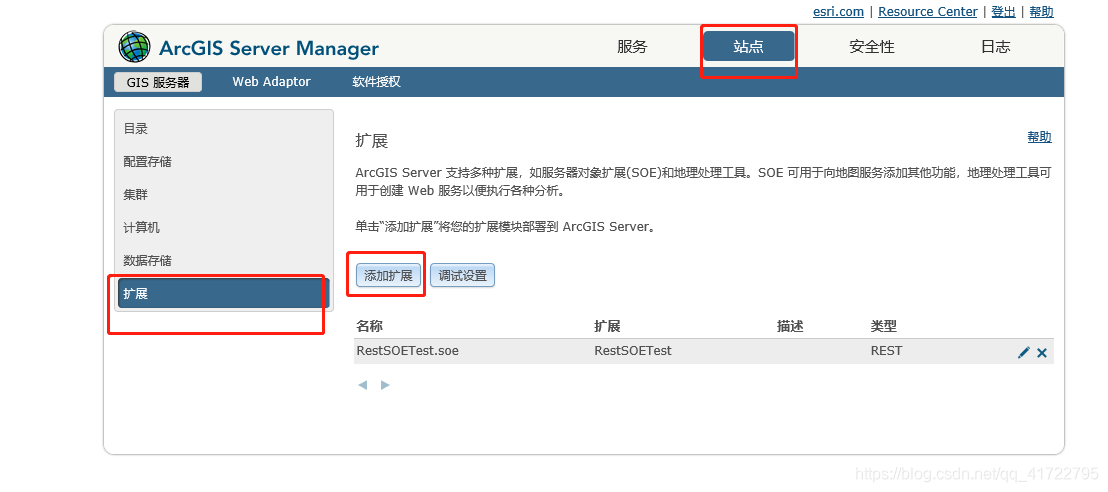This screenshot has width=1108, height=492.
Task: Open 计算机 in the left sidebar
Action: tap(141, 228)
